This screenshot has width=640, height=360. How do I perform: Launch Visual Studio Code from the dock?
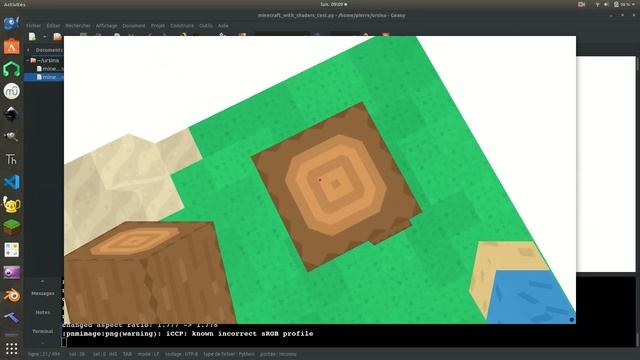click(11, 182)
